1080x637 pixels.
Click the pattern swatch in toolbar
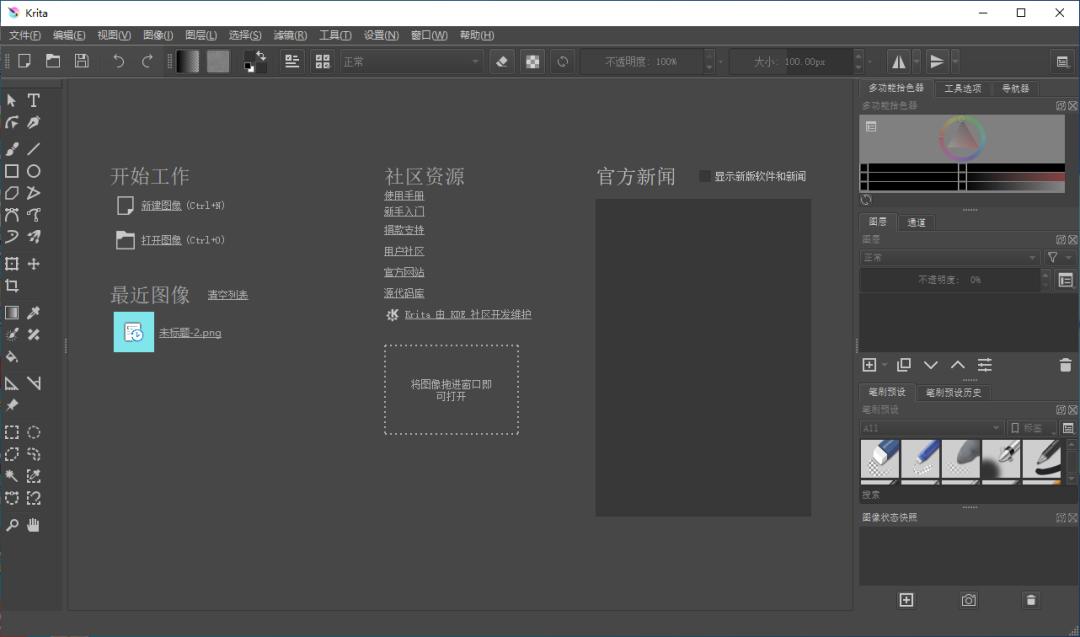[x=218, y=61]
